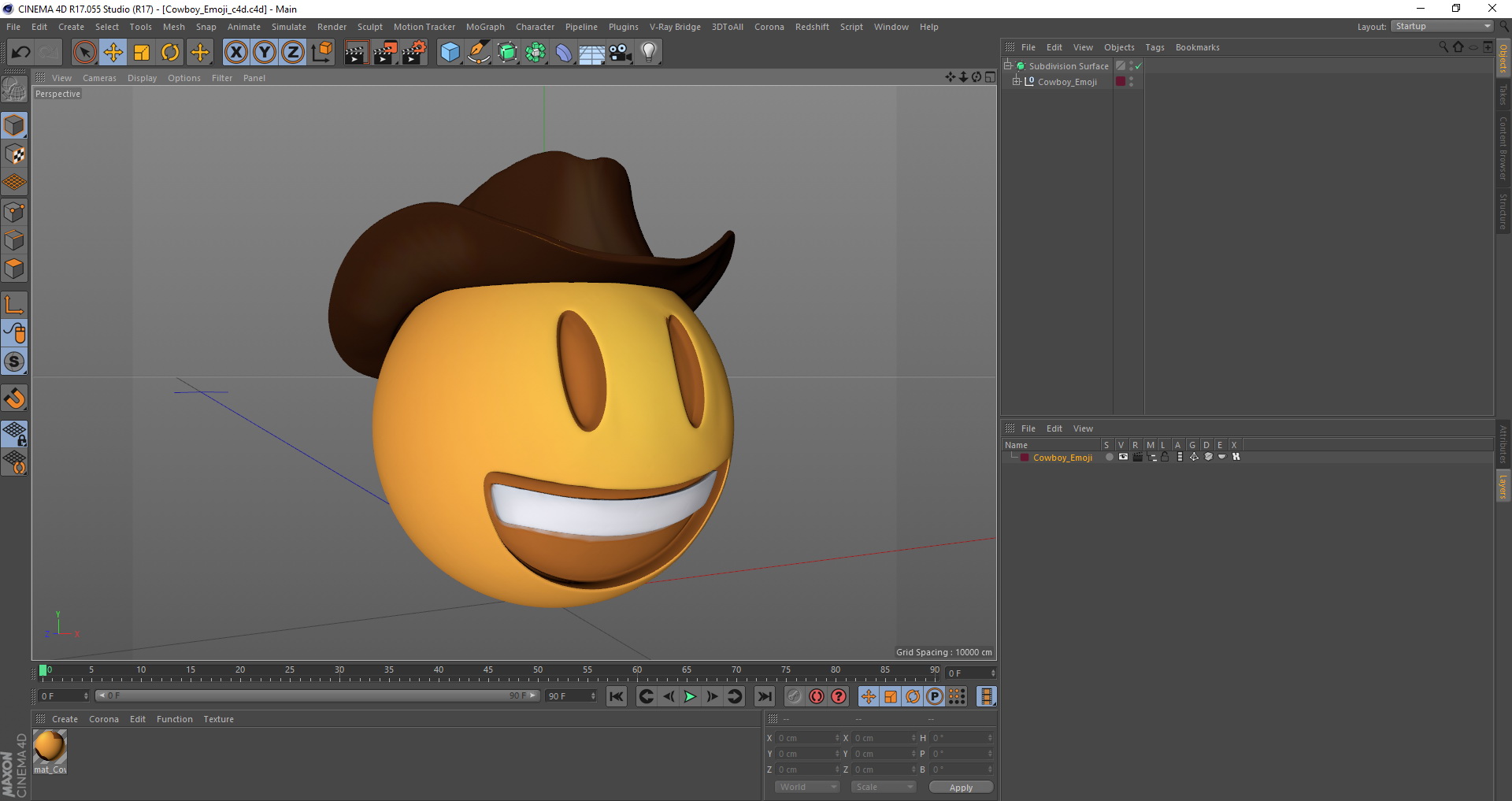Add a Camera object

[x=621, y=53]
